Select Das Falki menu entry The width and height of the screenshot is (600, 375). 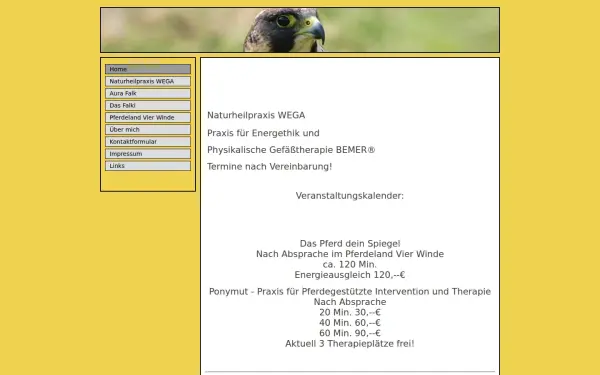pos(148,106)
